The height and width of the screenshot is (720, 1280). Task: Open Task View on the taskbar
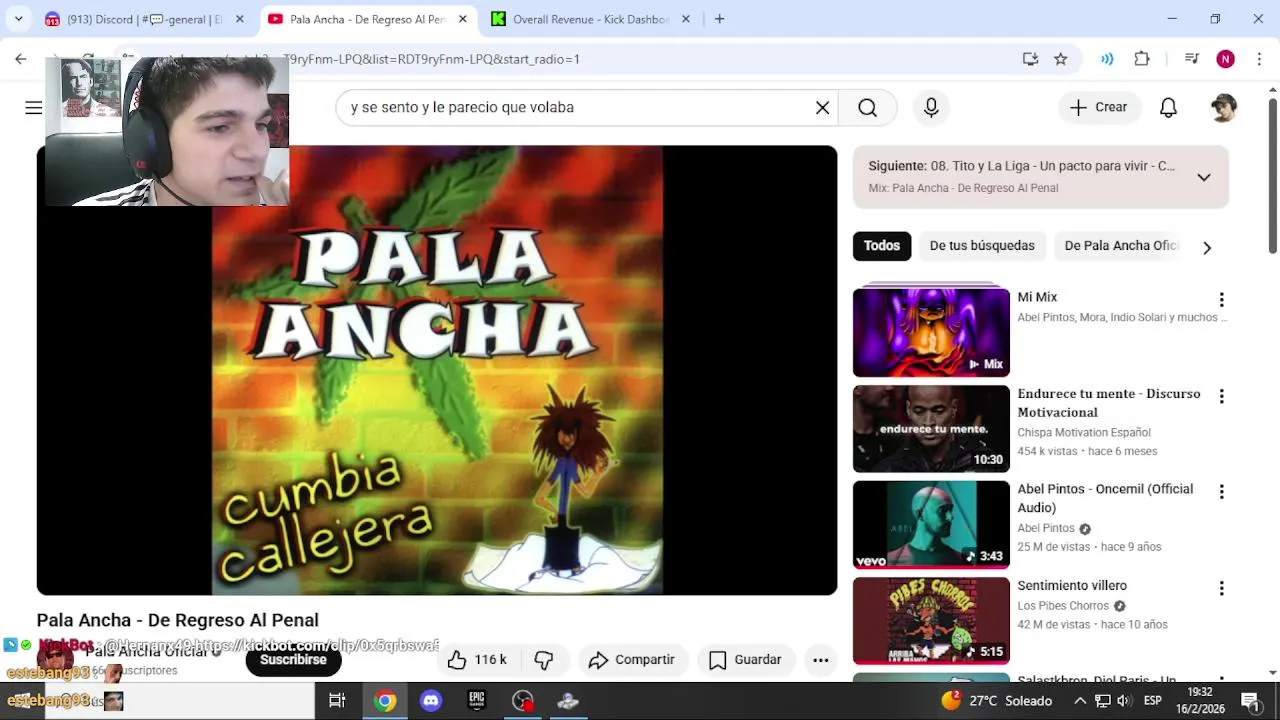pyautogui.click(x=337, y=701)
